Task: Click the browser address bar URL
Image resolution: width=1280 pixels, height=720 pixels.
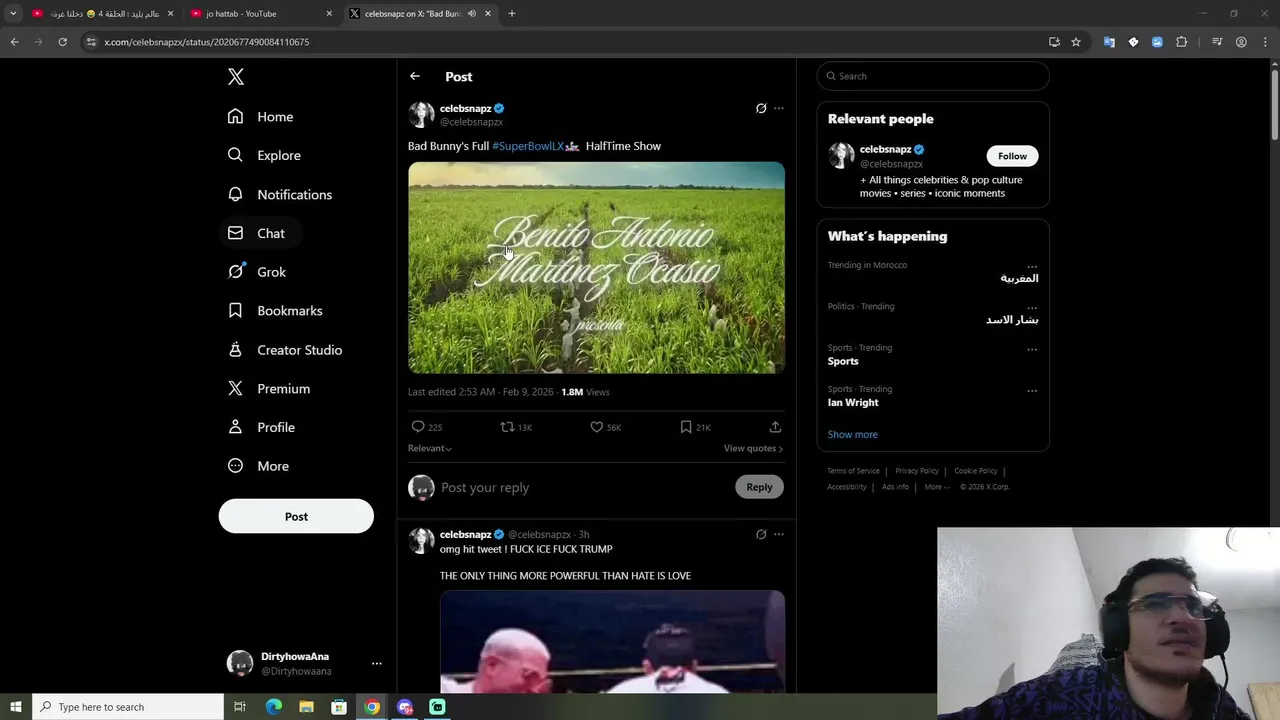Action: pos(207,42)
